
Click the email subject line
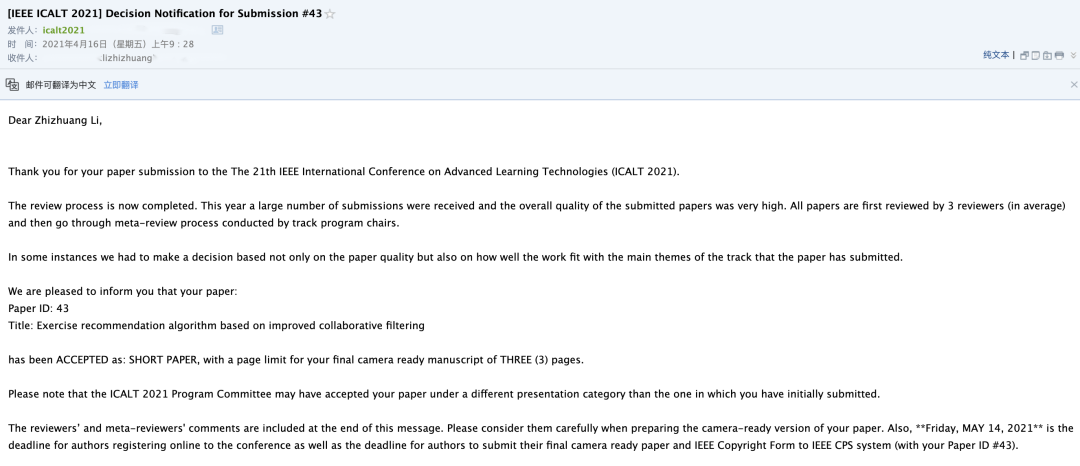click(x=165, y=14)
